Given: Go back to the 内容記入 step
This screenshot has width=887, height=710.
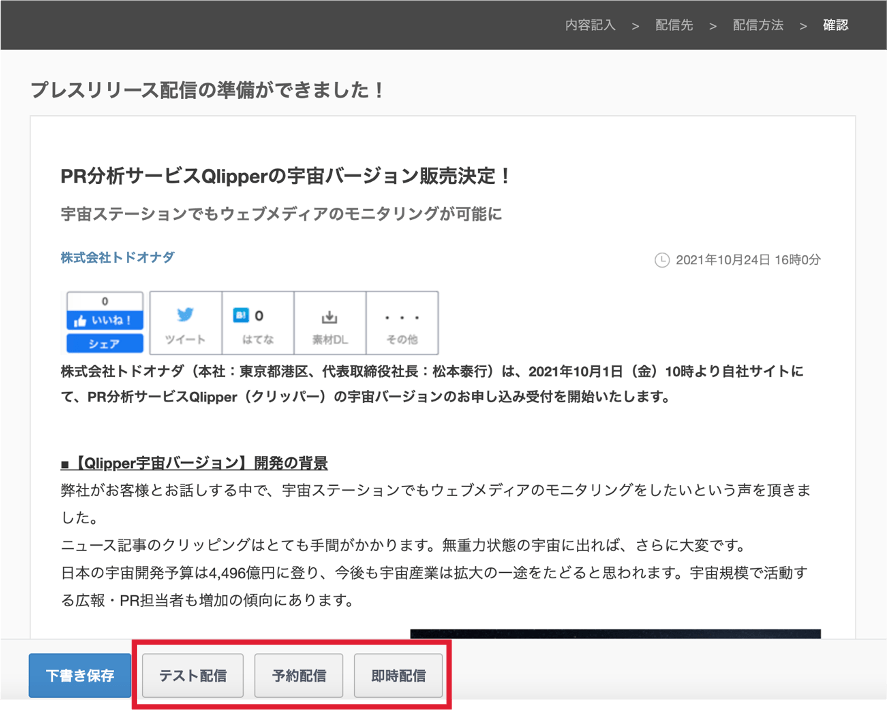Looking at the screenshot, I should 589,25.
